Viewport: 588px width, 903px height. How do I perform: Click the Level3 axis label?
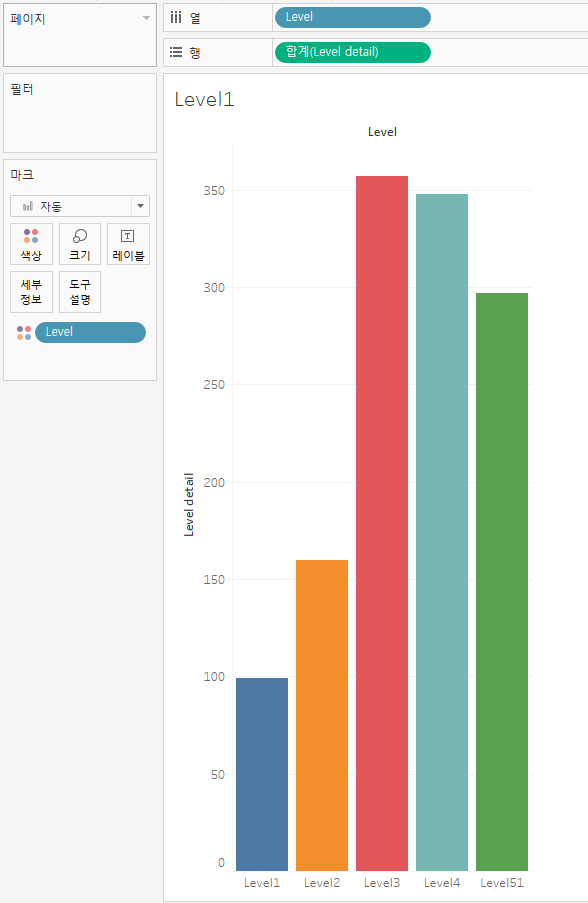pos(382,883)
